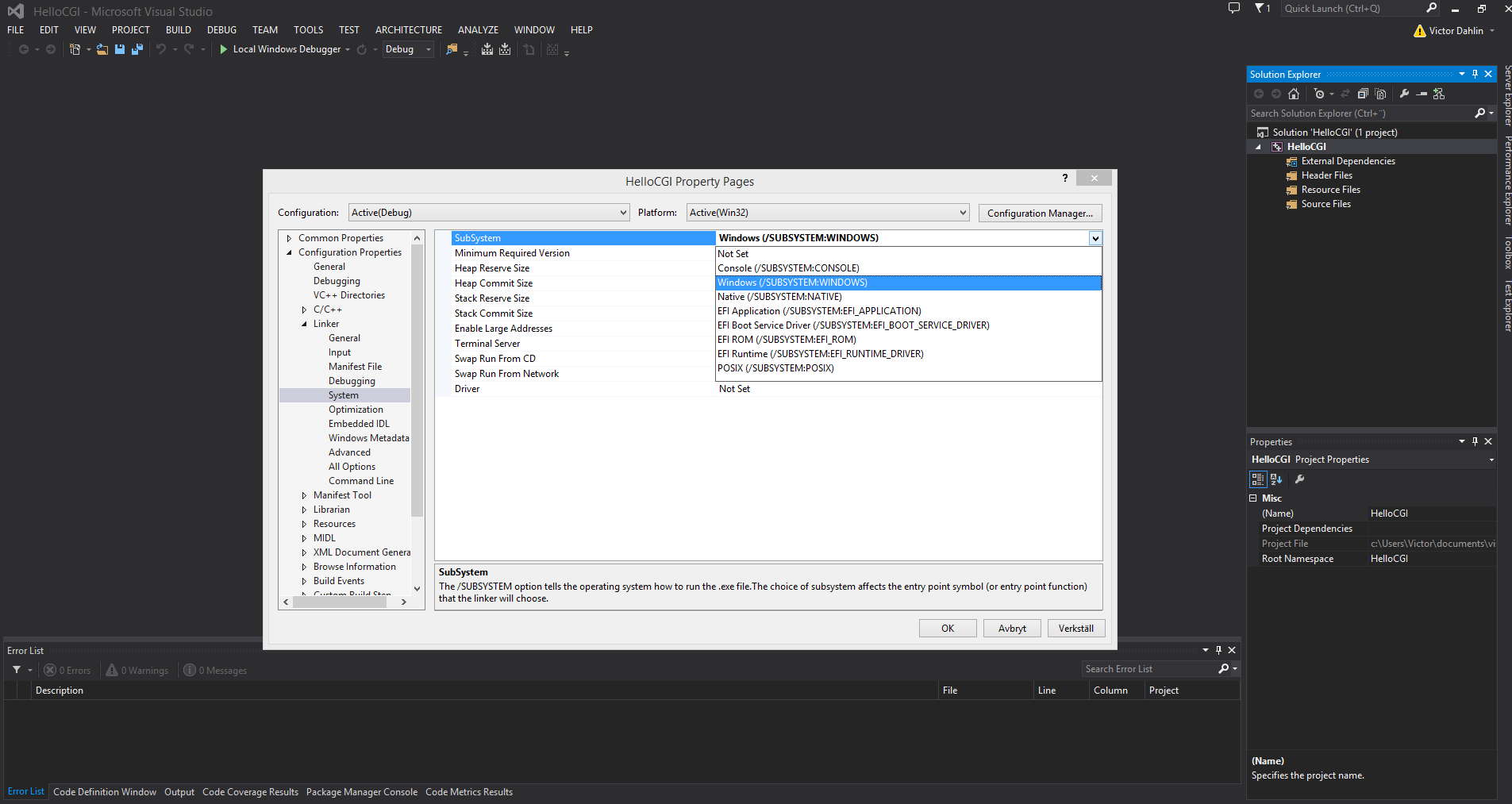
Task: Click Show All Files icon in Solution Explorer
Action: click(1380, 94)
